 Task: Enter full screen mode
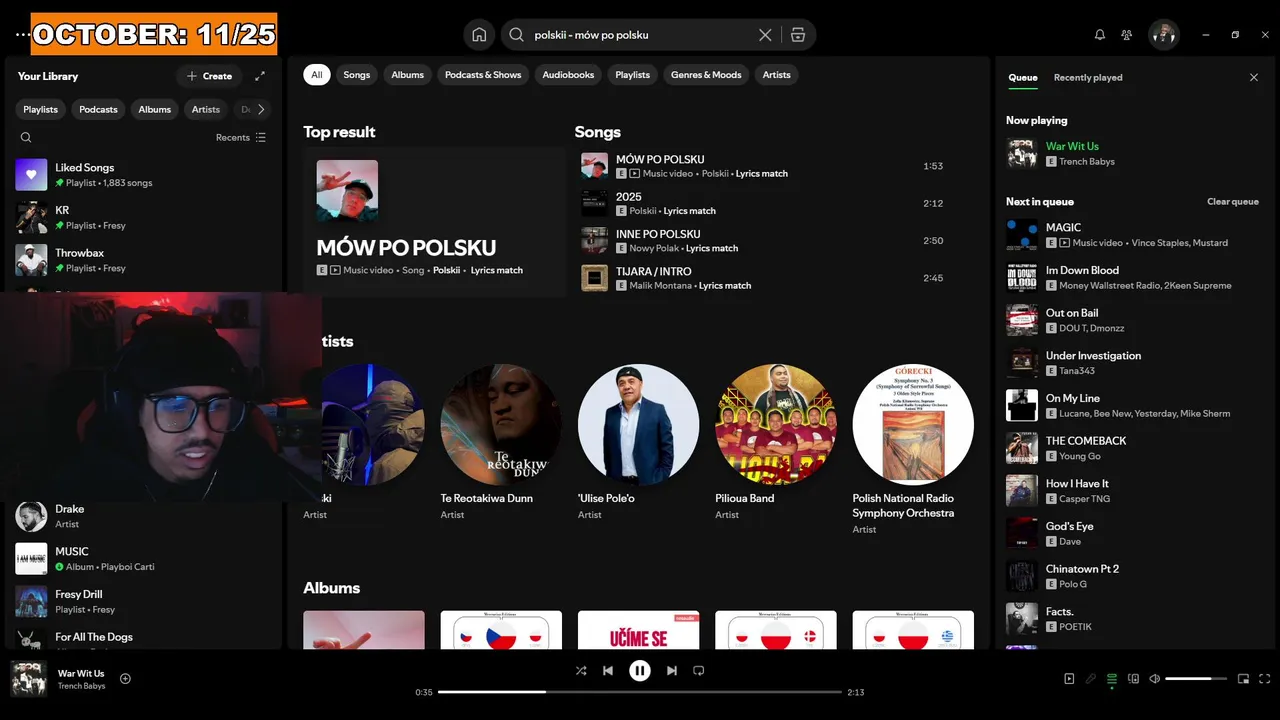coord(1265,679)
